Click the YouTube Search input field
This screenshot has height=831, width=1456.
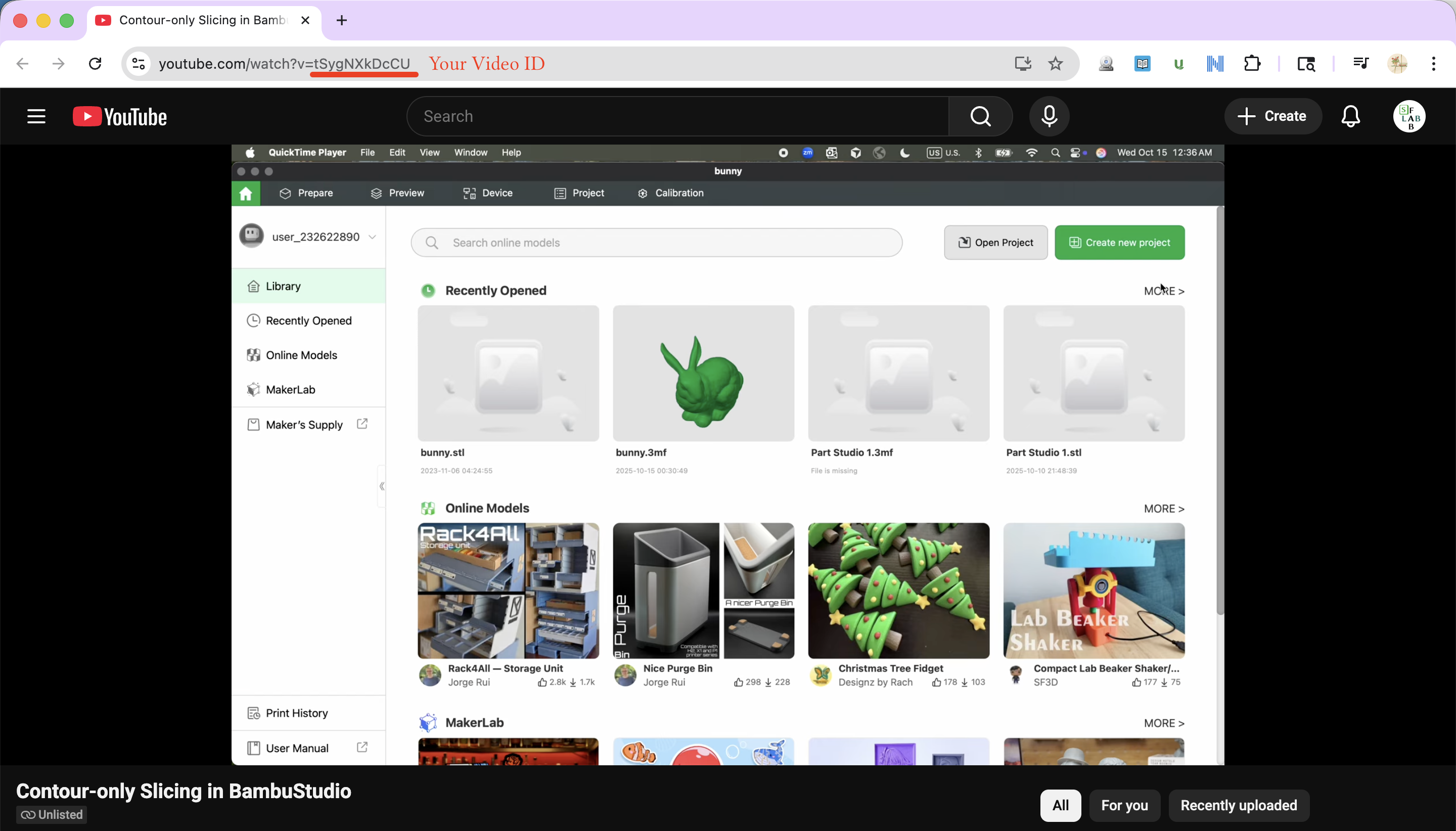(677, 116)
